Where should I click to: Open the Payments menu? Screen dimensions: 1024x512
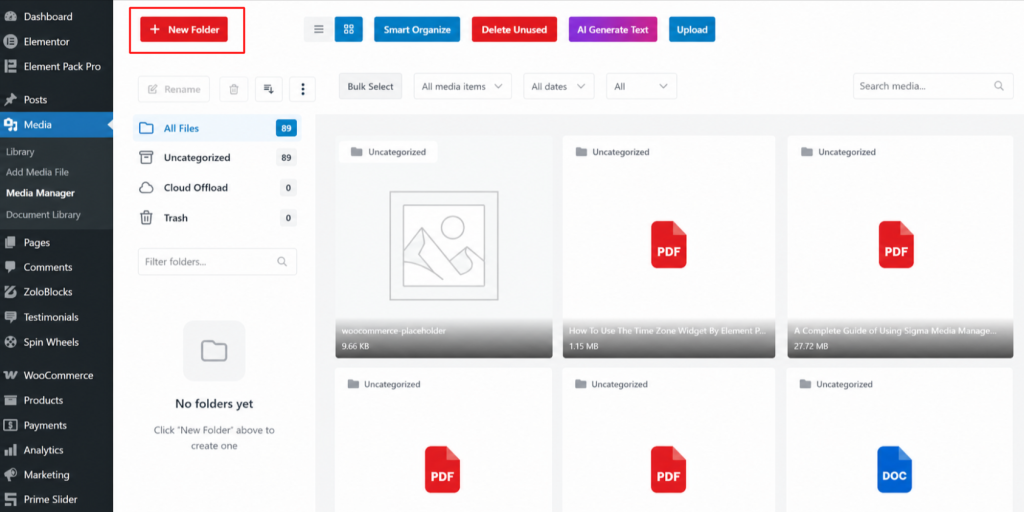56,425
